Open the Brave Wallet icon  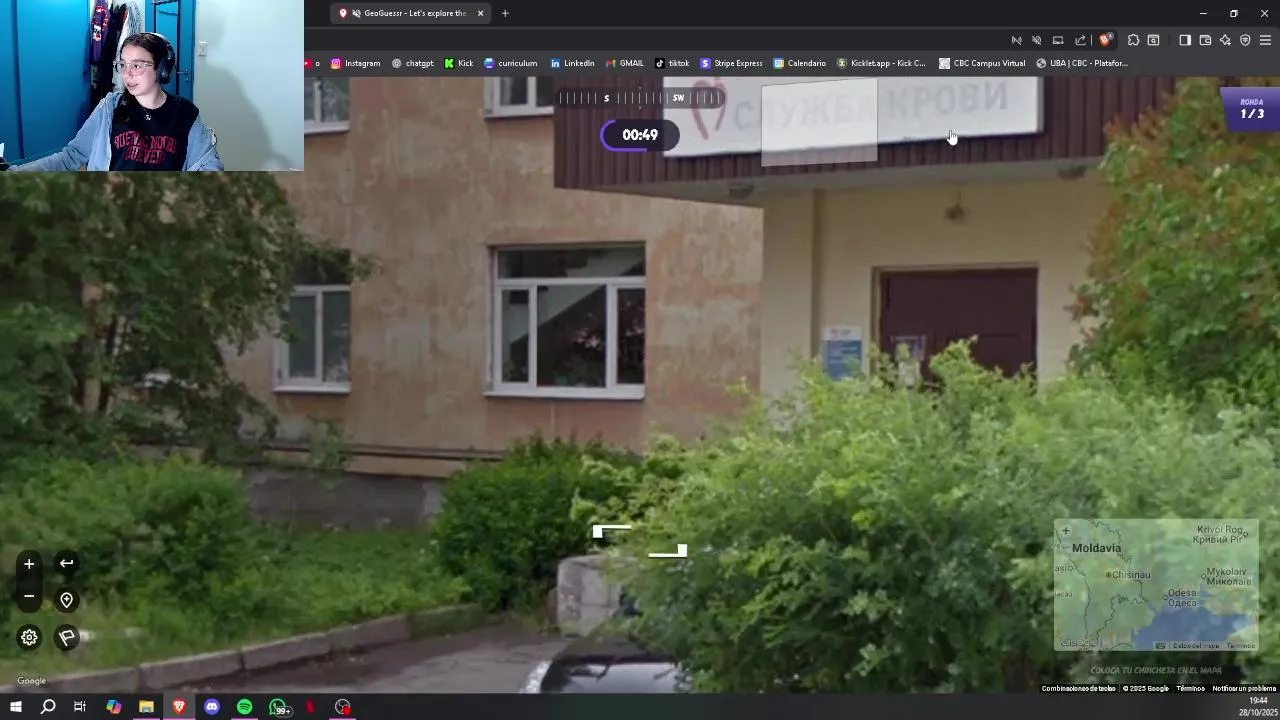1205,40
